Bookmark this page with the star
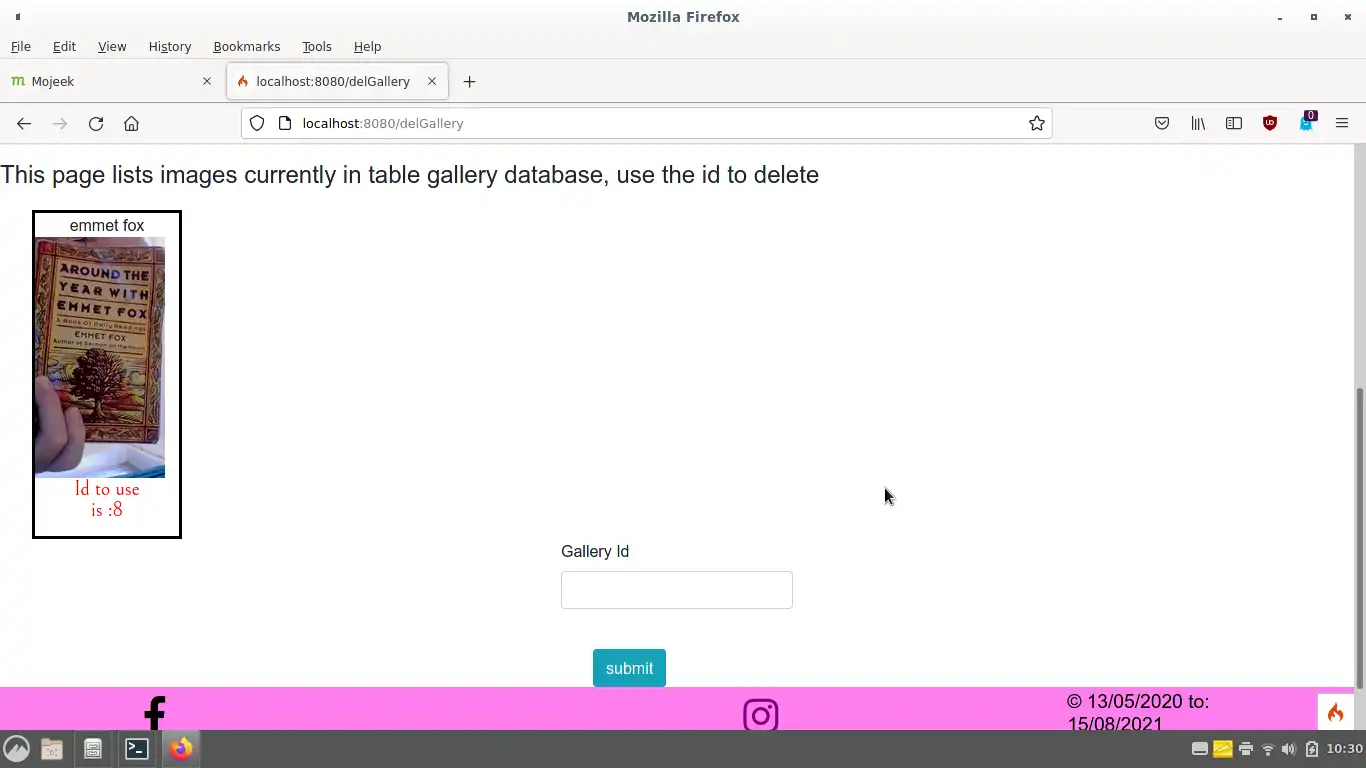The height and width of the screenshot is (768, 1366). 1037,123
